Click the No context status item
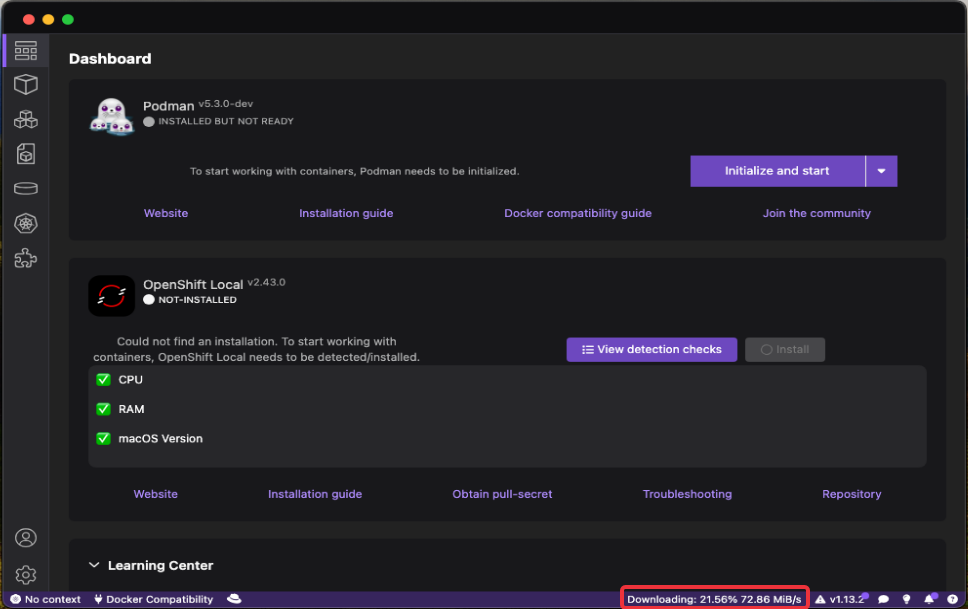The image size is (968, 609). point(46,599)
